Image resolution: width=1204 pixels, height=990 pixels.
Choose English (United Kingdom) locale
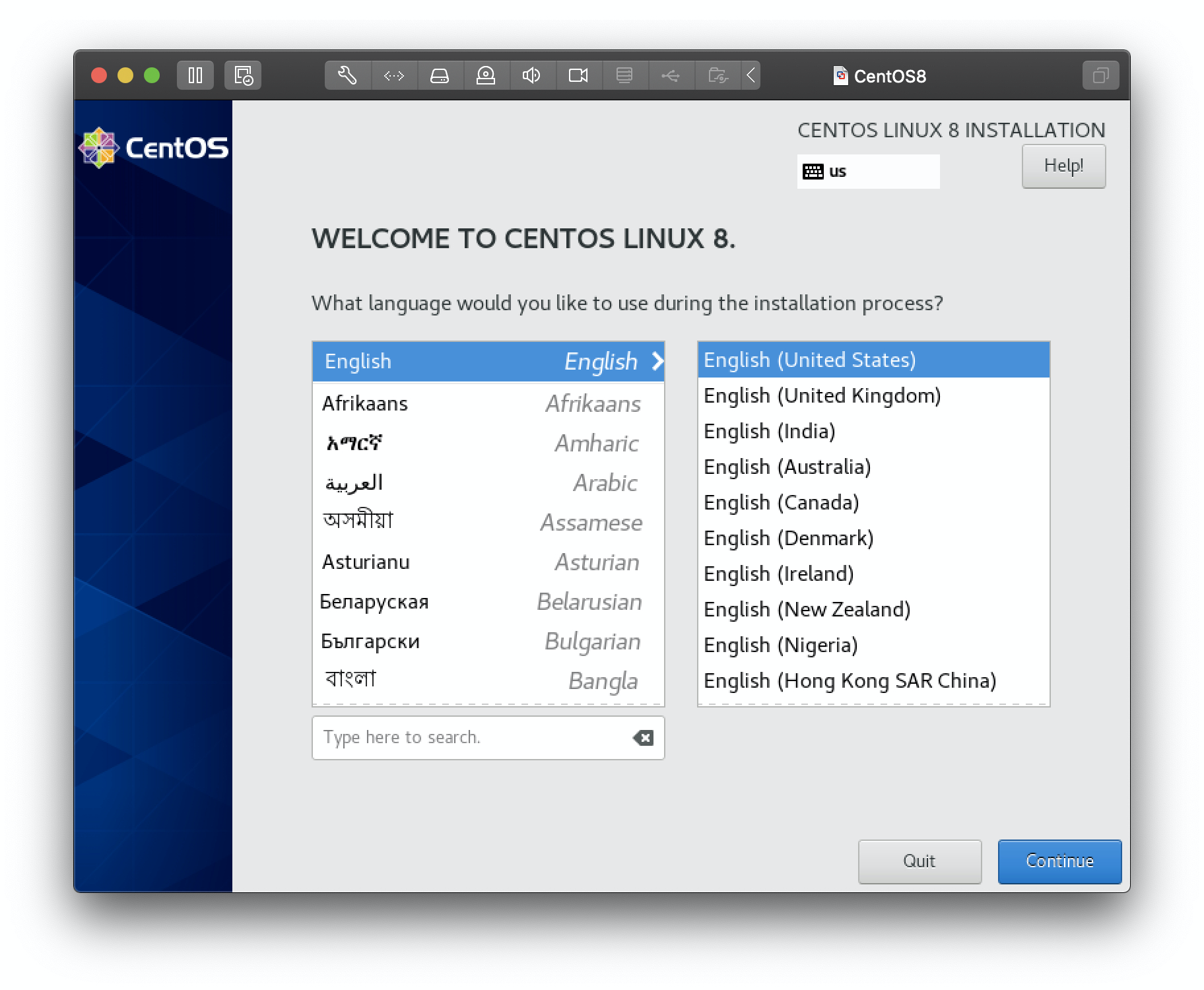click(x=873, y=395)
